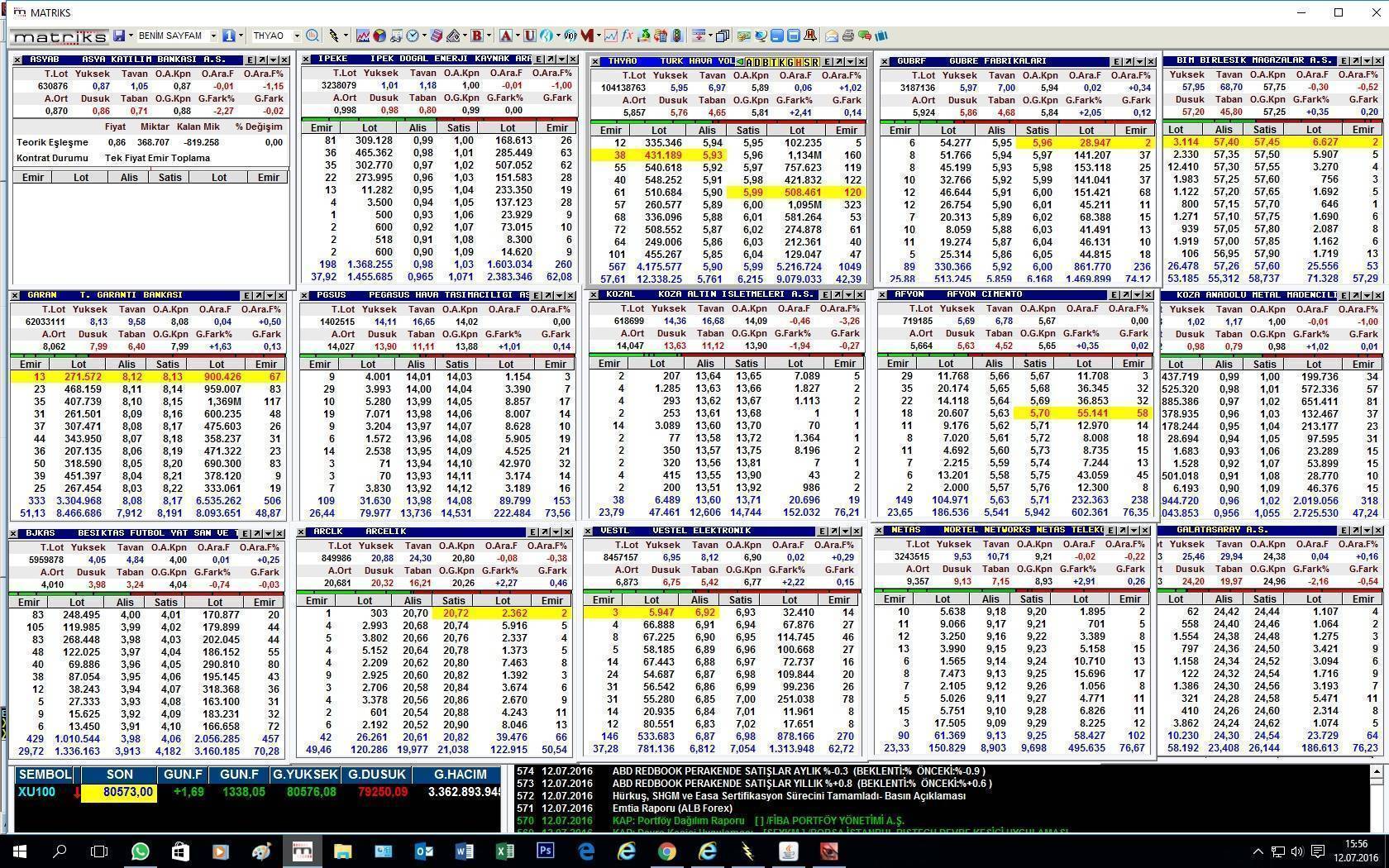Screen dimensions: 1389x868
Task: Click the magnifier icon beside THYAO box
Action: 312,36
